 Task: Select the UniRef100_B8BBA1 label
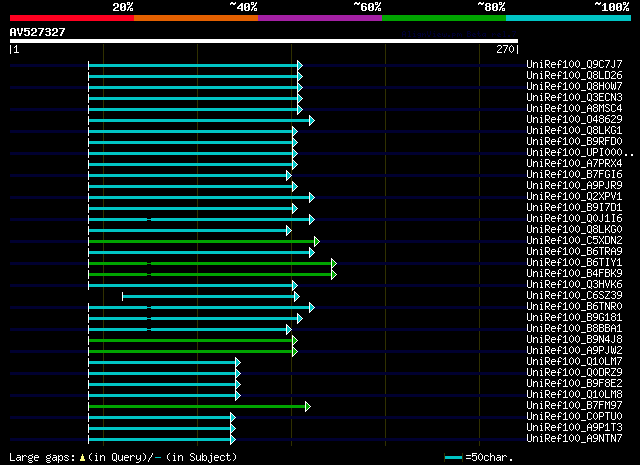point(574,329)
